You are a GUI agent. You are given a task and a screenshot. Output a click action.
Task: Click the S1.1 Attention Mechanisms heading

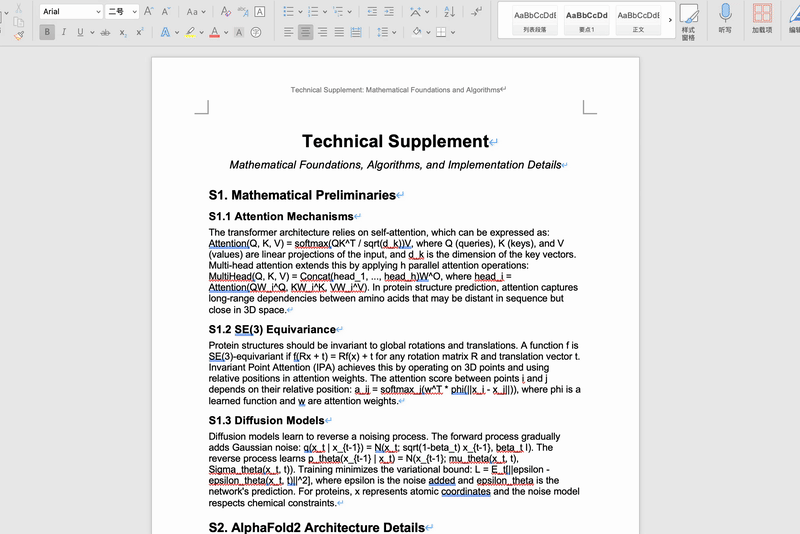pyautogui.click(x=281, y=216)
